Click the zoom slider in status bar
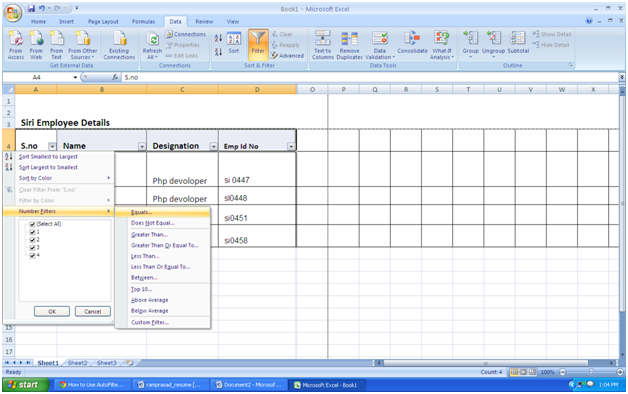 tap(591, 372)
